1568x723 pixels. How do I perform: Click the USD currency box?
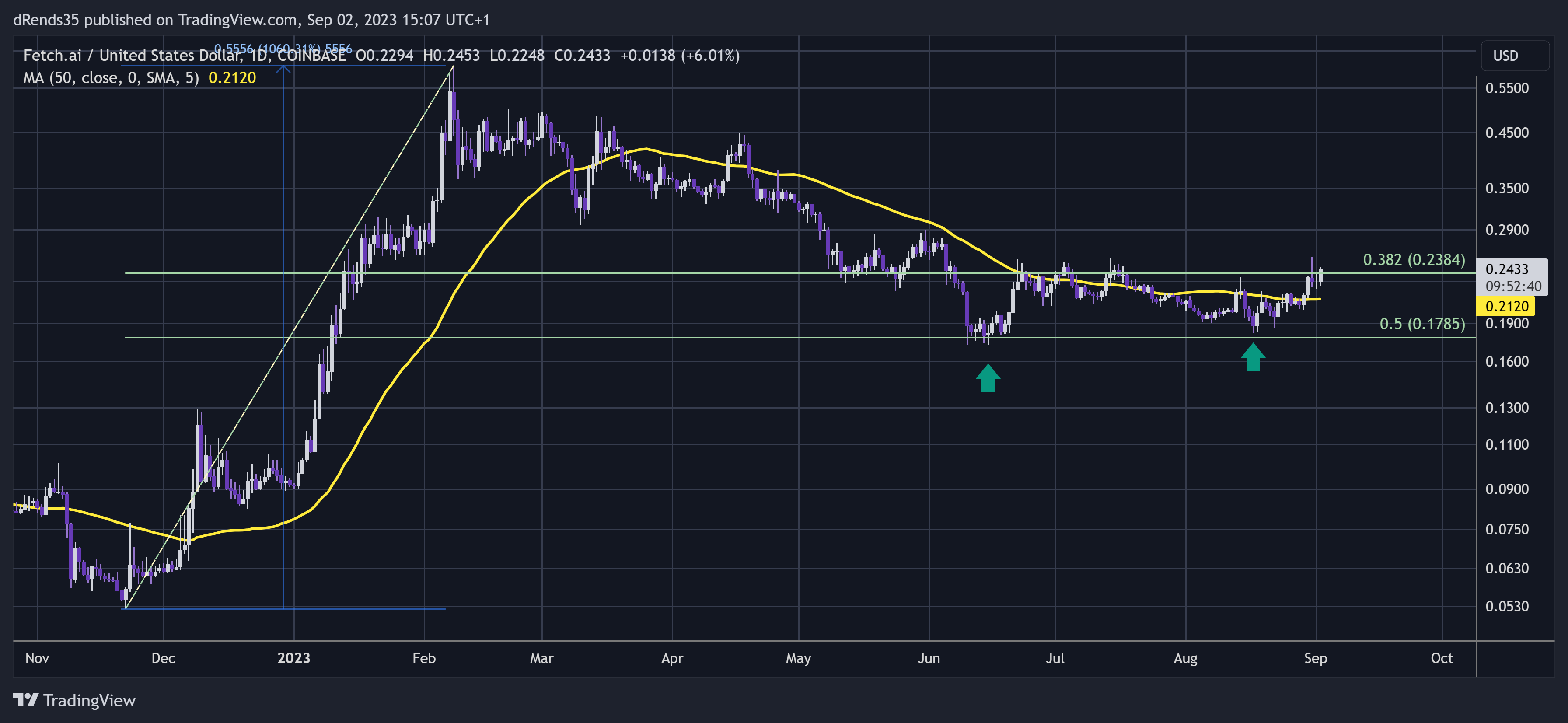(x=1515, y=56)
